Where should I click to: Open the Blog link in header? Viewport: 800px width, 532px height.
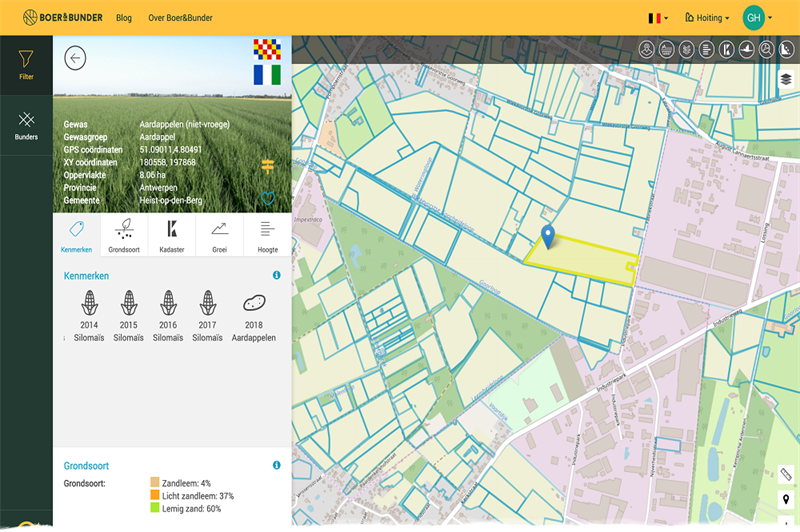pos(124,18)
